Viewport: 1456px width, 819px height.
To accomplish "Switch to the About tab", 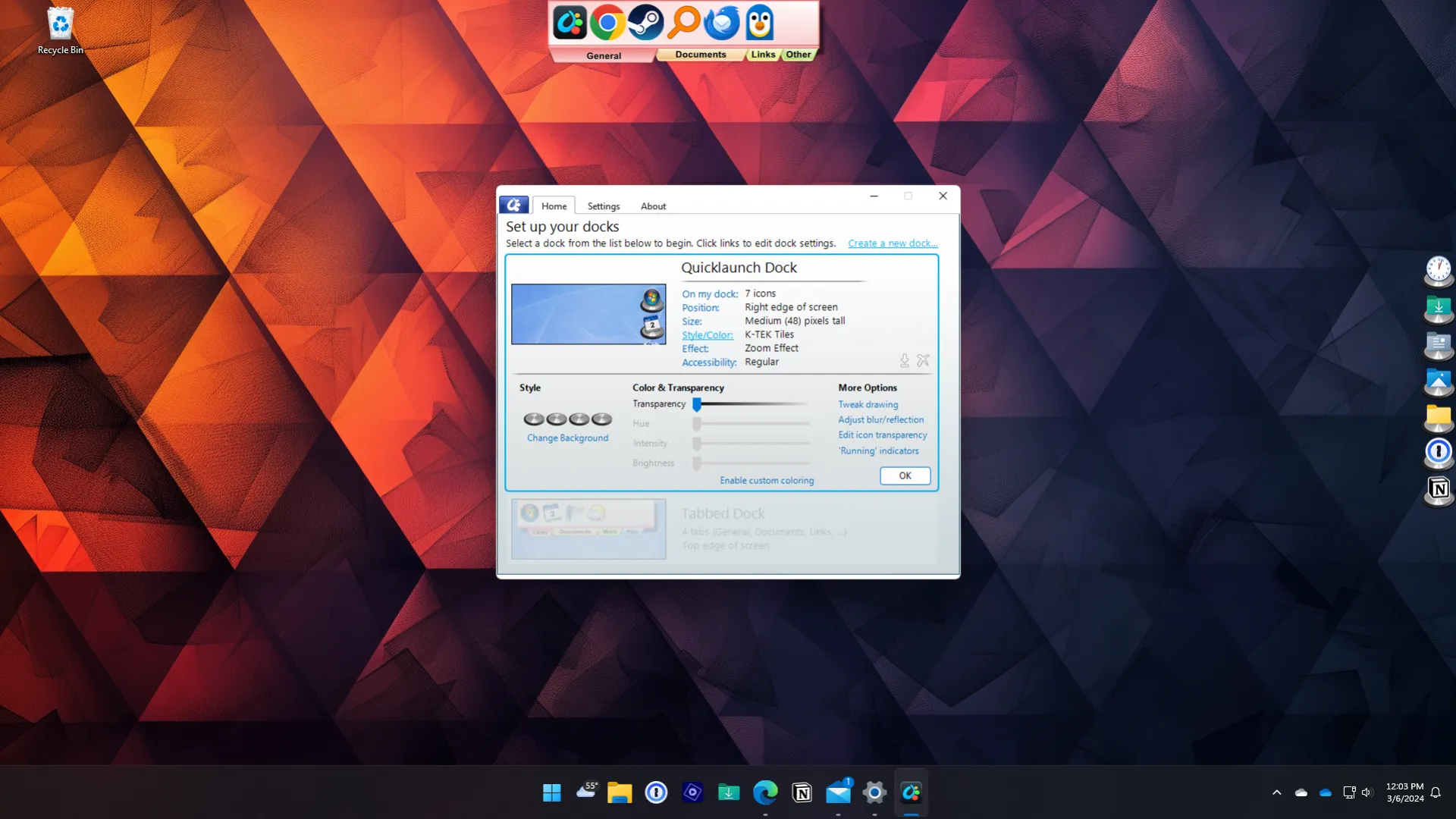I will [x=653, y=206].
